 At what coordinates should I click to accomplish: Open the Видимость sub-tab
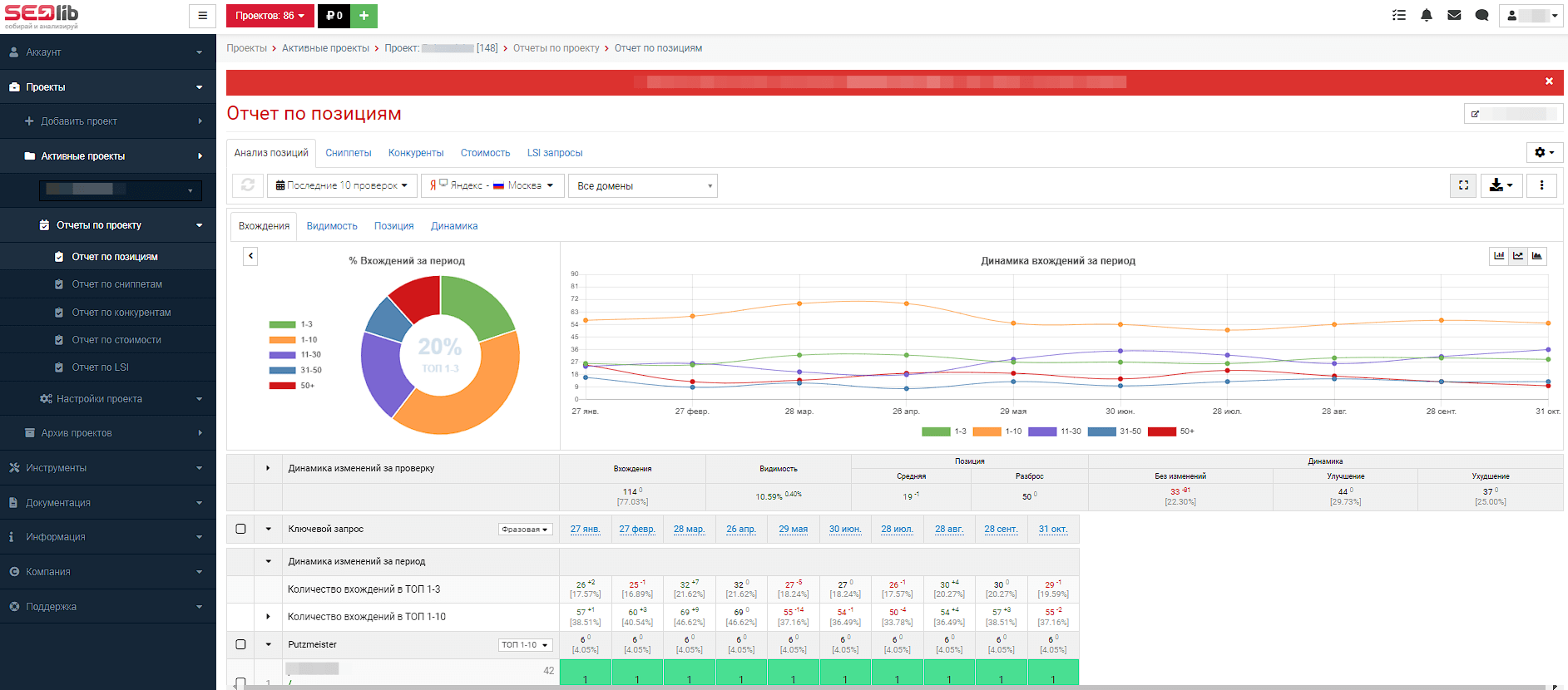pos(332,226)
